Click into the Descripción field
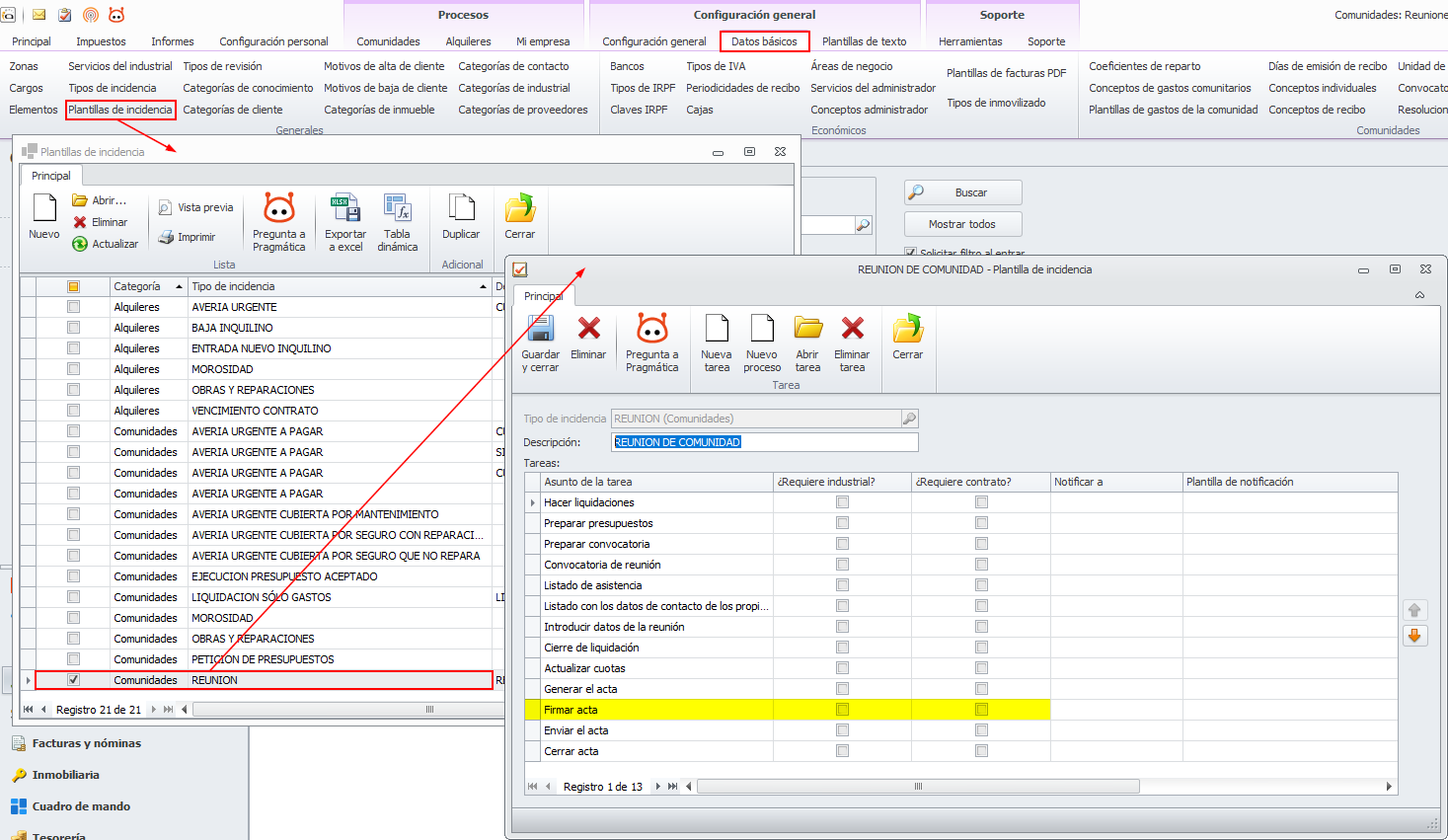 765,442
